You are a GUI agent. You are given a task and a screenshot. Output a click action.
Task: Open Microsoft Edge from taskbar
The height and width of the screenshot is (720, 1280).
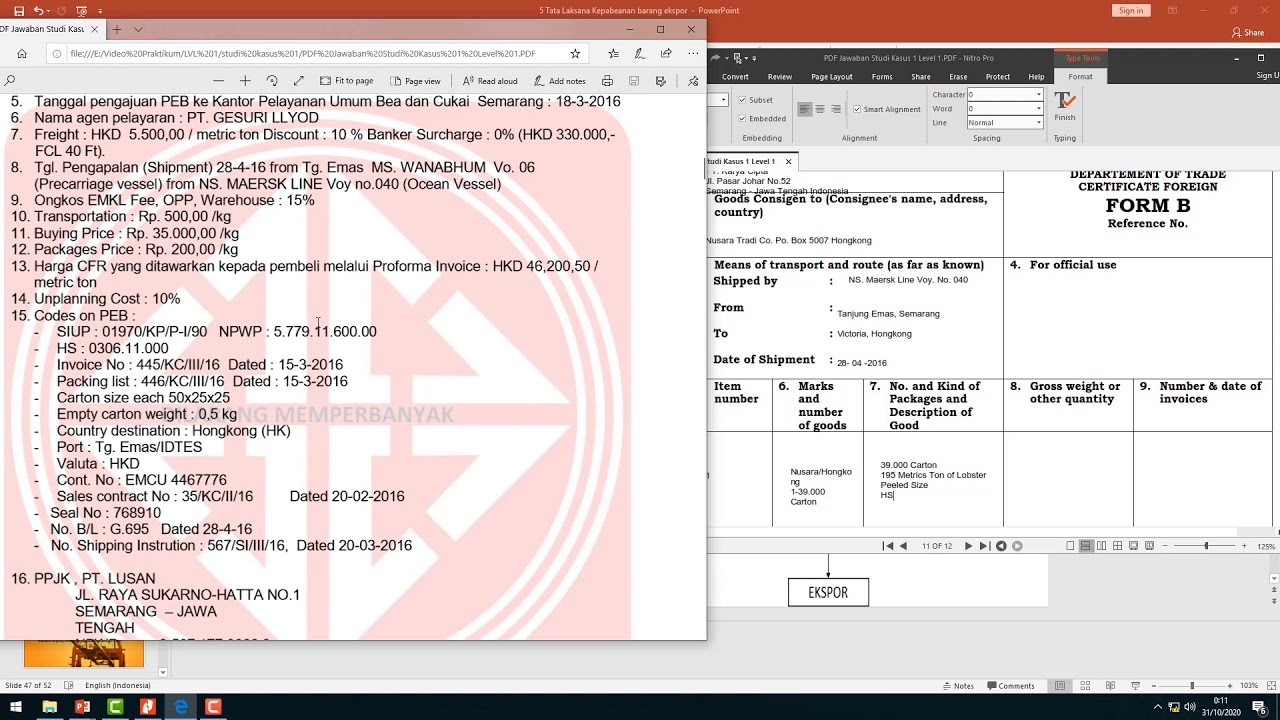(x=180, y=707)
